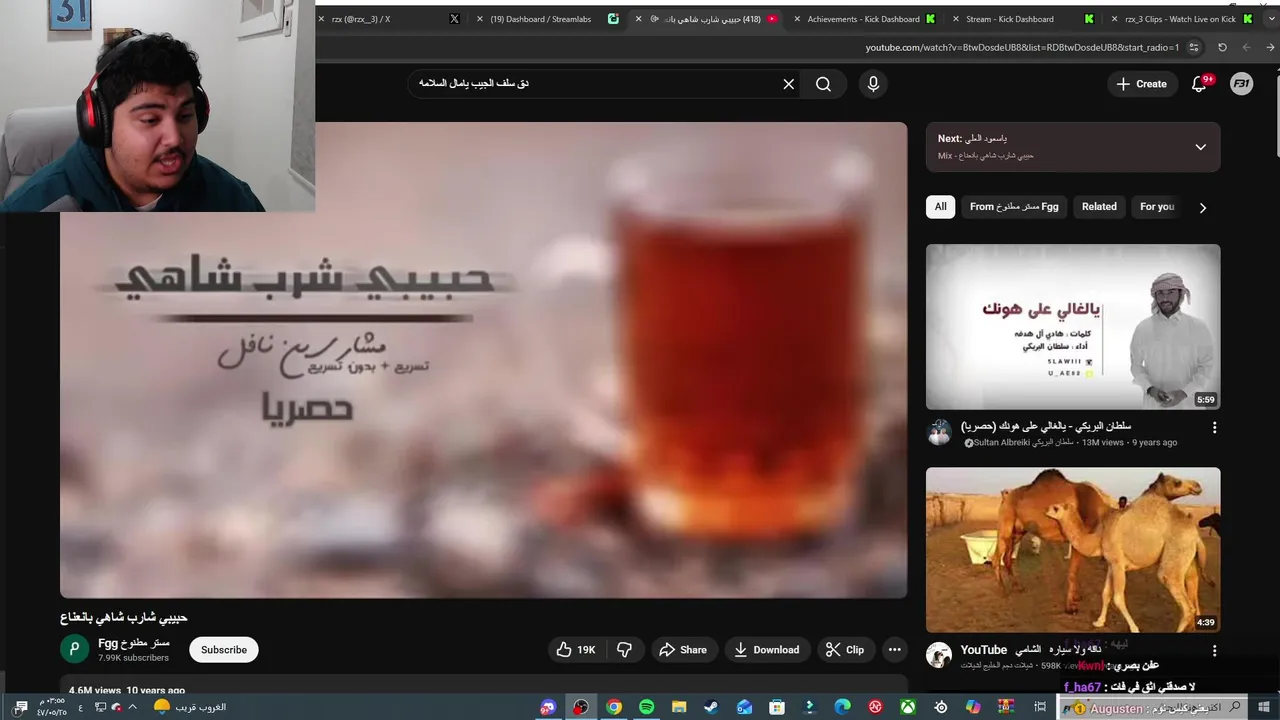Open the Create menu button
Viewport: 1280px width, 720px height.
click(1142, 84)
